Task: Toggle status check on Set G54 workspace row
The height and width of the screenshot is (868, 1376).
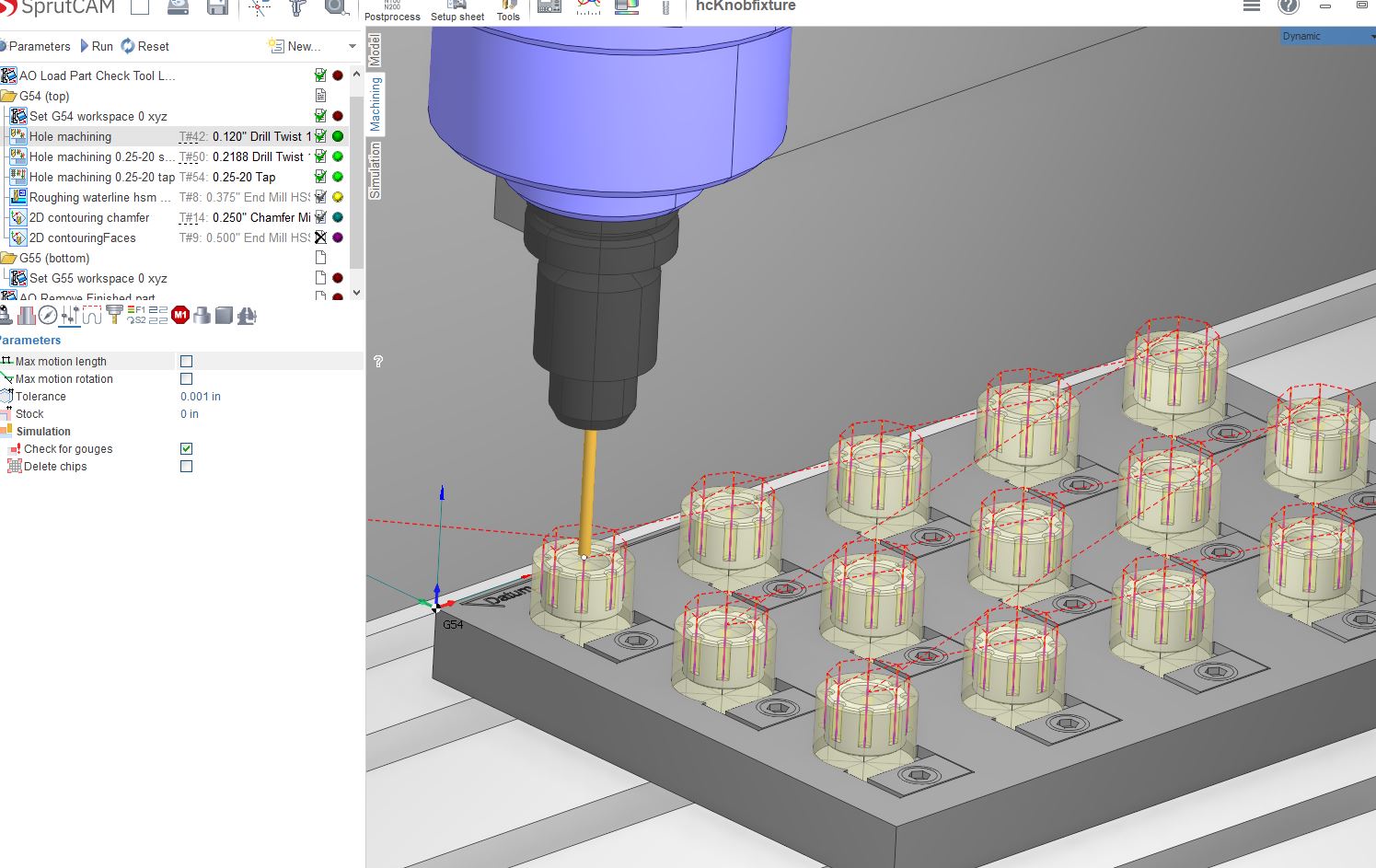Action: click(320, 116)
